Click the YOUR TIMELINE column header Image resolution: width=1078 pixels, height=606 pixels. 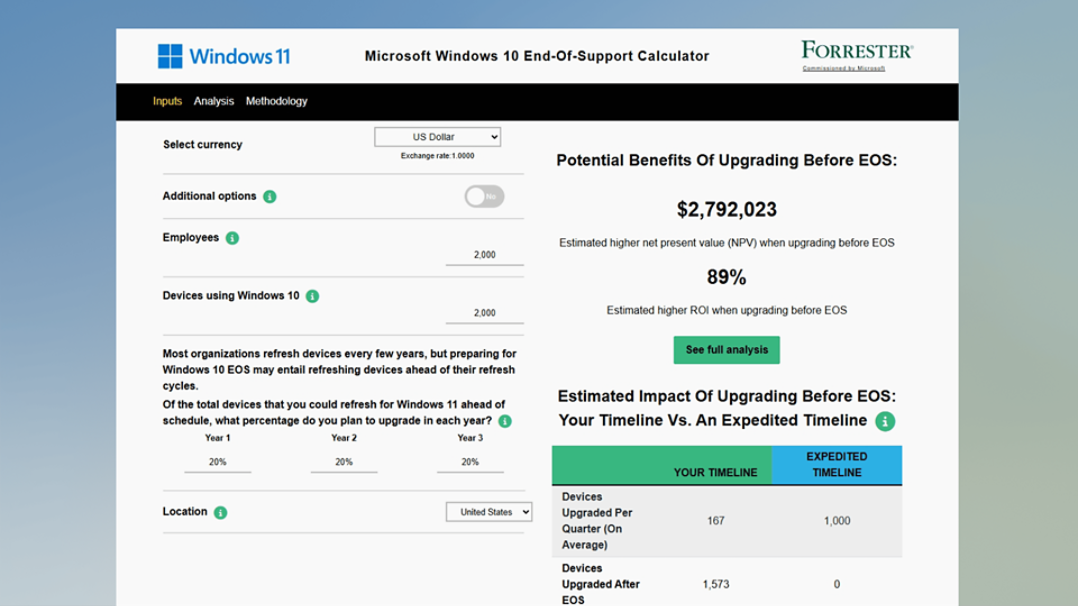coord(715,473)
